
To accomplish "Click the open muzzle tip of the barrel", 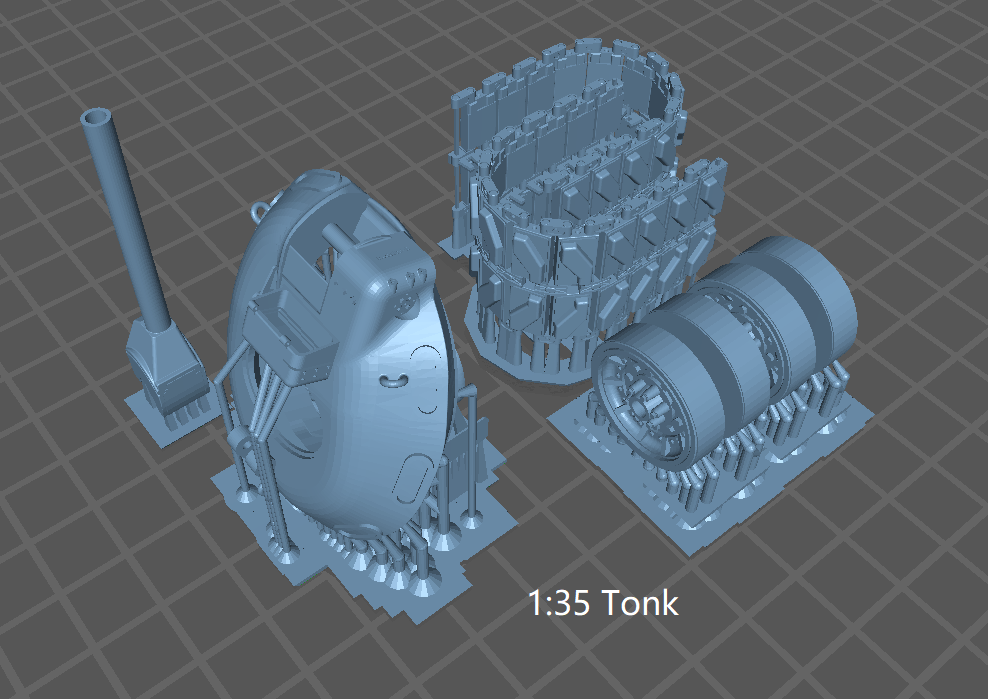I will coord(97,119).
